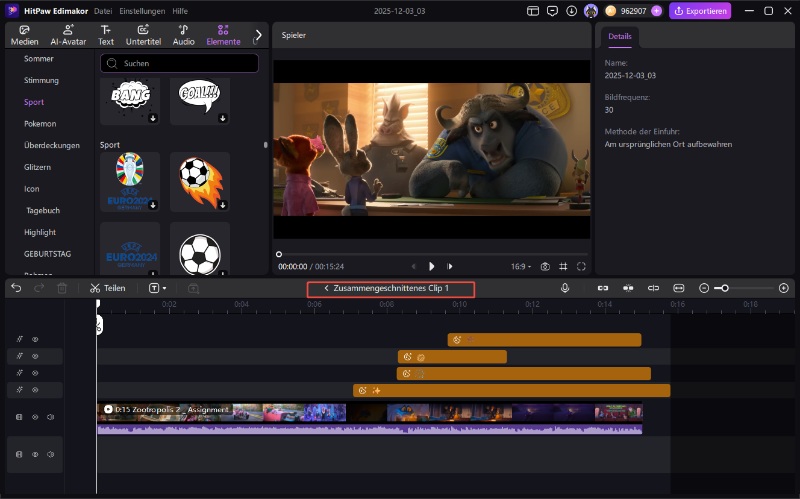Switch to the Untertitel tab
Screen dimensions: 800x499
[143, 35]
